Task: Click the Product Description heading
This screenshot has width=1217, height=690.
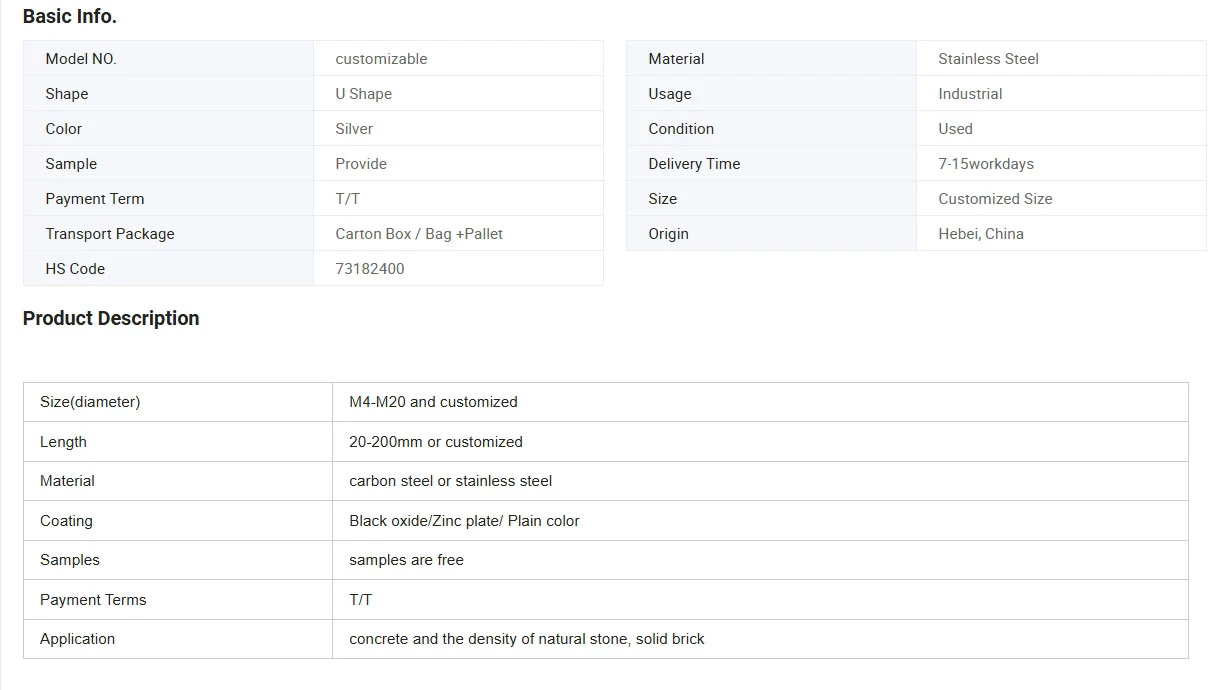Action: 111,318
